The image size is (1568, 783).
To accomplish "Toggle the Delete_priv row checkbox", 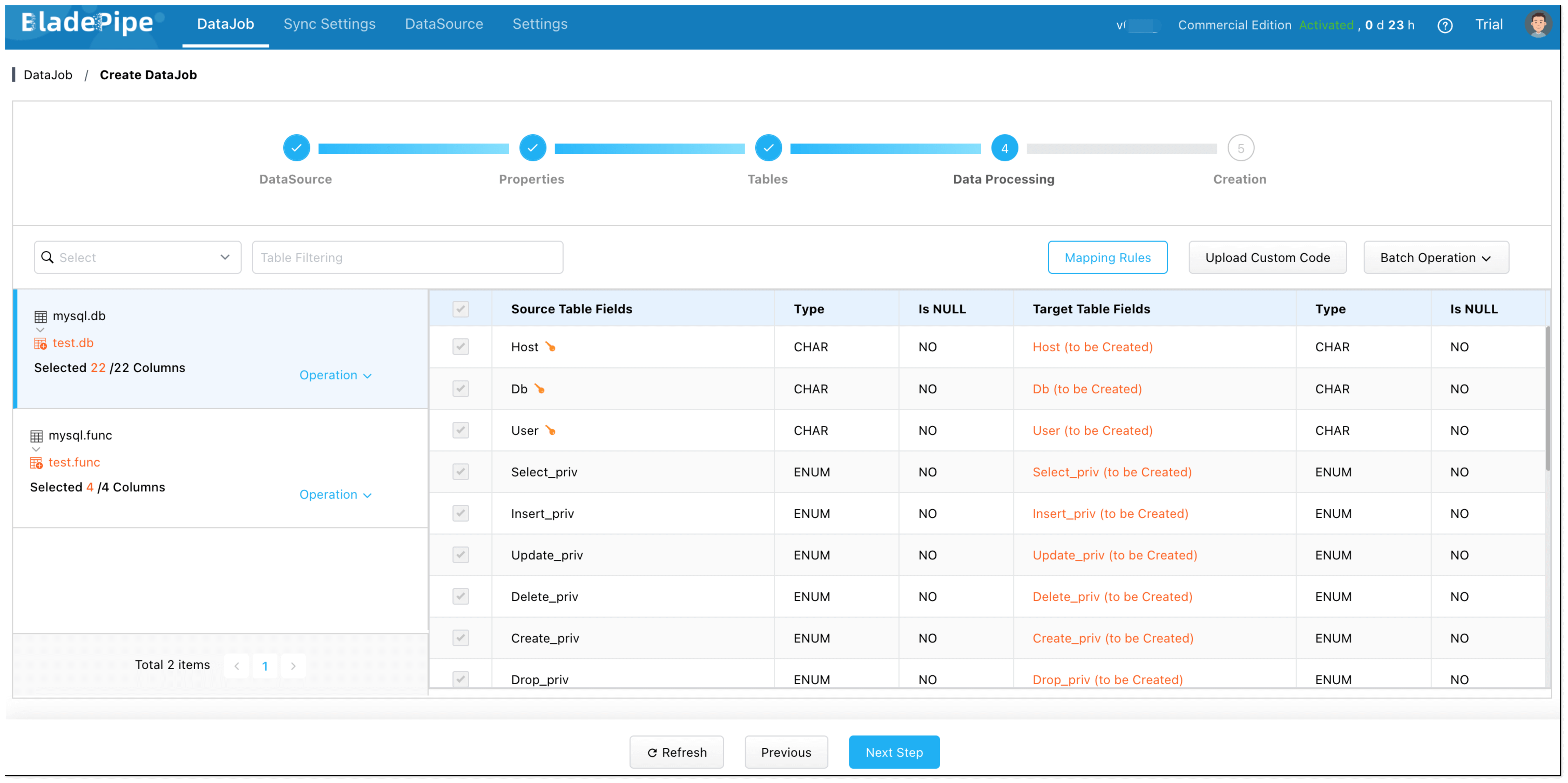I will pyautogui.click(x=461, y=597).
